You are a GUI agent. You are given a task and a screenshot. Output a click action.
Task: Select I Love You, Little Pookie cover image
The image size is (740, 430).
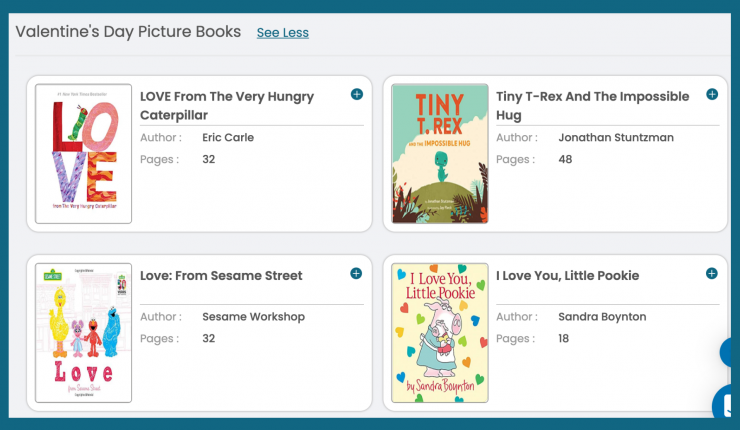(440, 333)
